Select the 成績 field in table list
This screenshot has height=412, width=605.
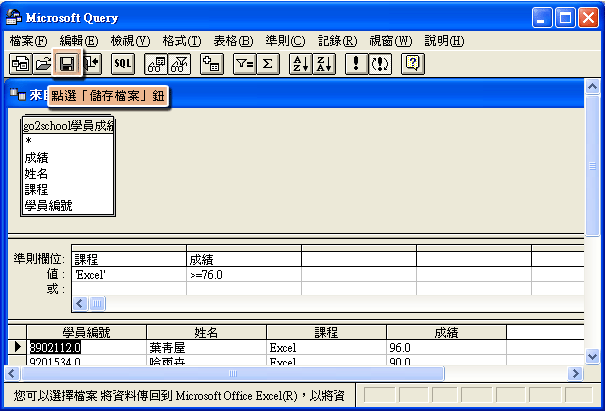(37, 157)
